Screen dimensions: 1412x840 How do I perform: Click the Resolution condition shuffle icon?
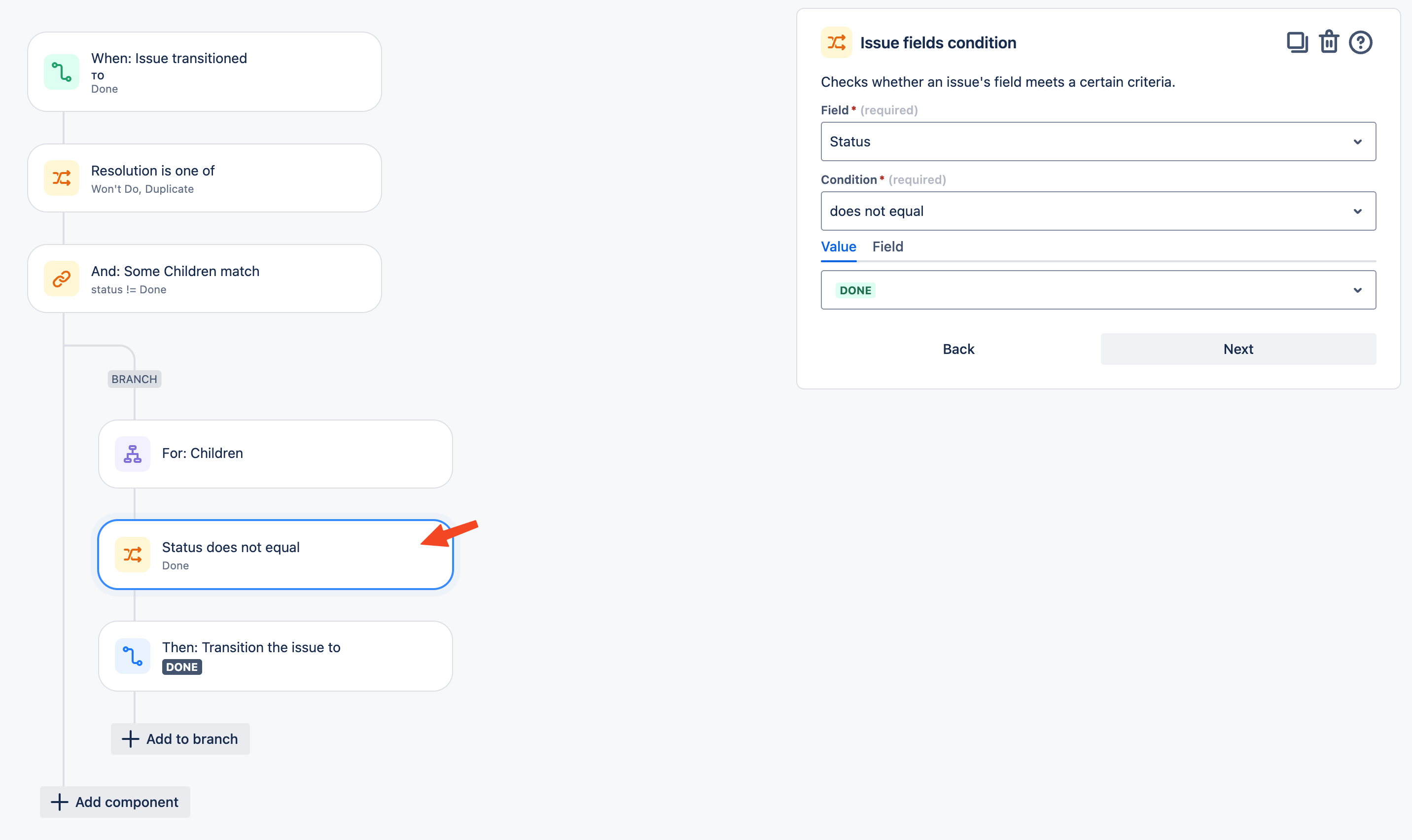click(62, 178)
